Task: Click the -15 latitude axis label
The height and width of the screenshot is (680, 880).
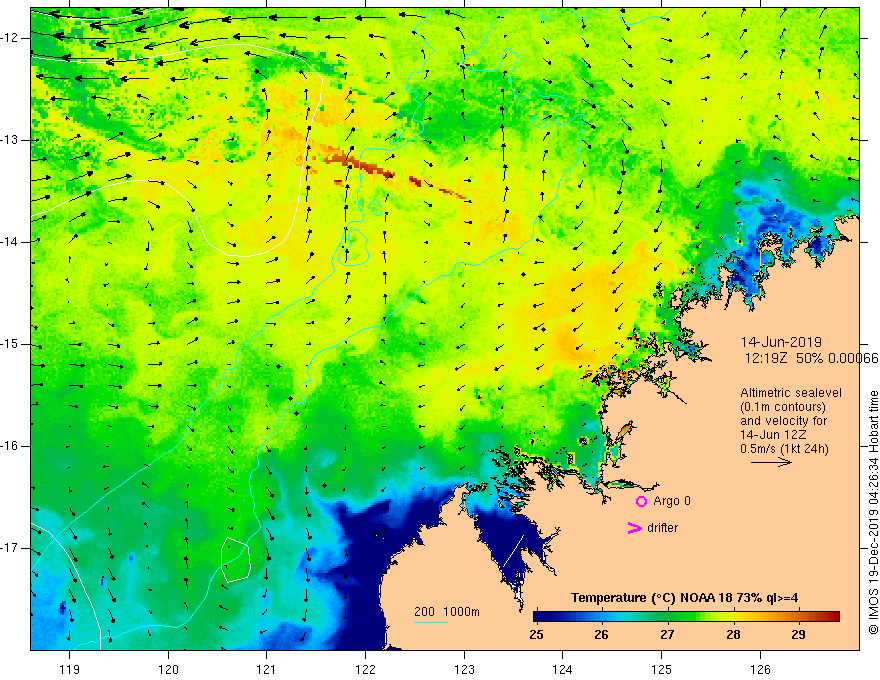Action: tap(11, 344)
